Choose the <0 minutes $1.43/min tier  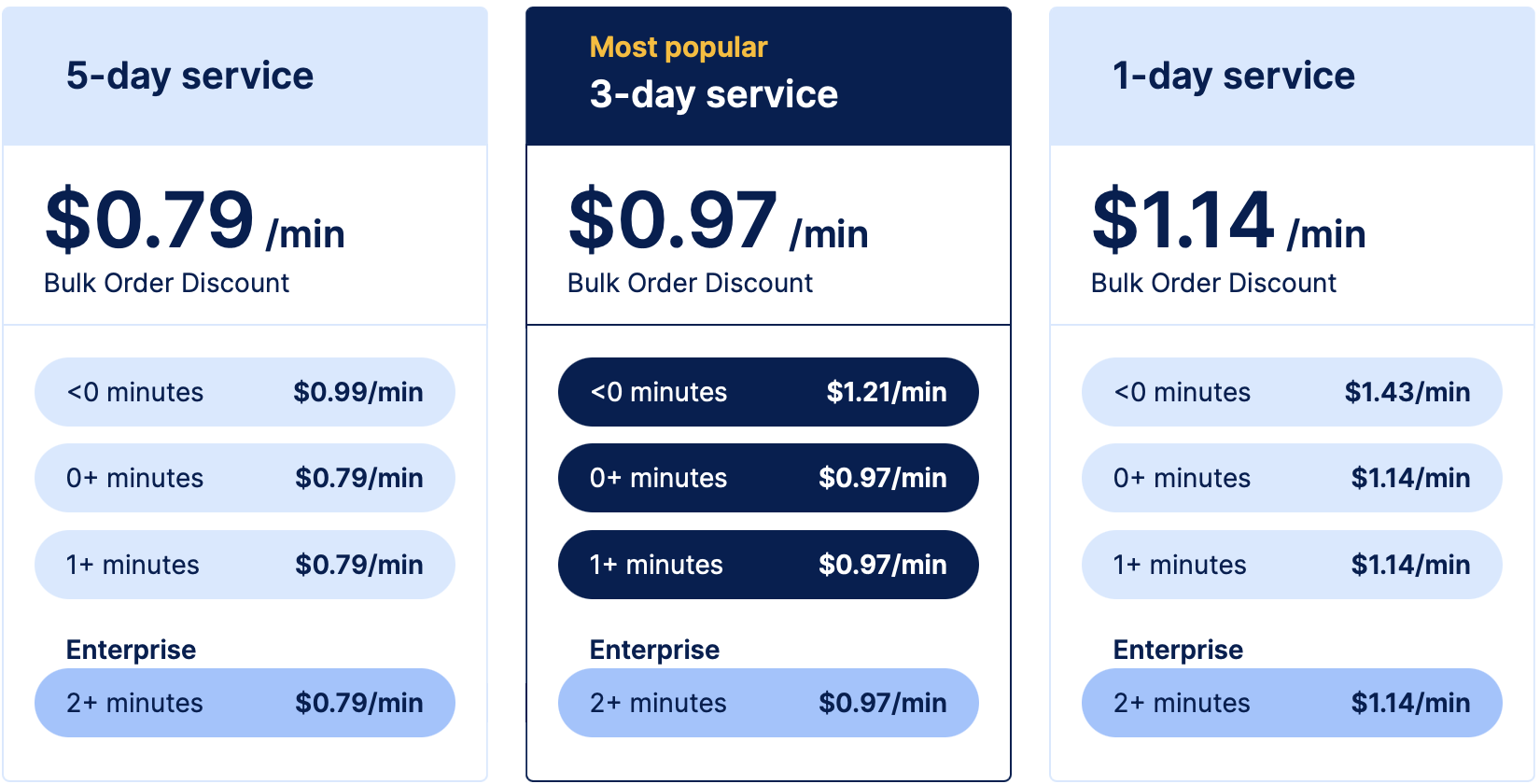pos(1292,392)
